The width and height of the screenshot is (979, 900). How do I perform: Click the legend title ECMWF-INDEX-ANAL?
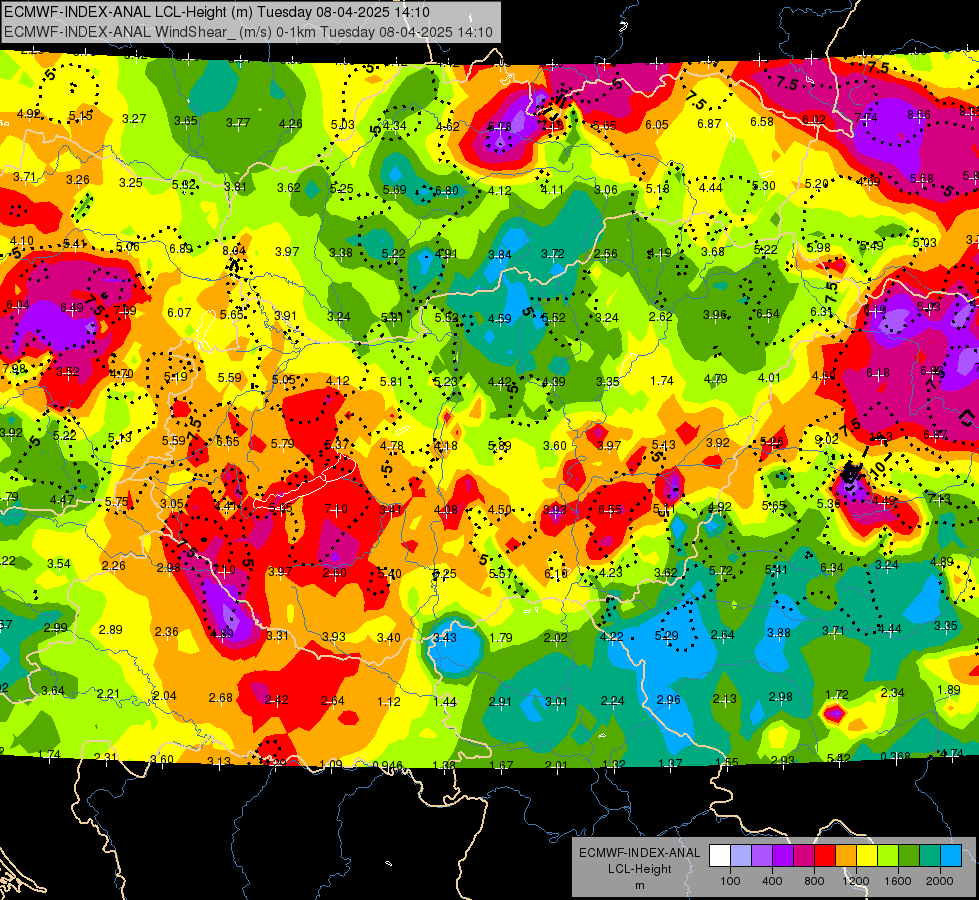[x=639, y=853]
